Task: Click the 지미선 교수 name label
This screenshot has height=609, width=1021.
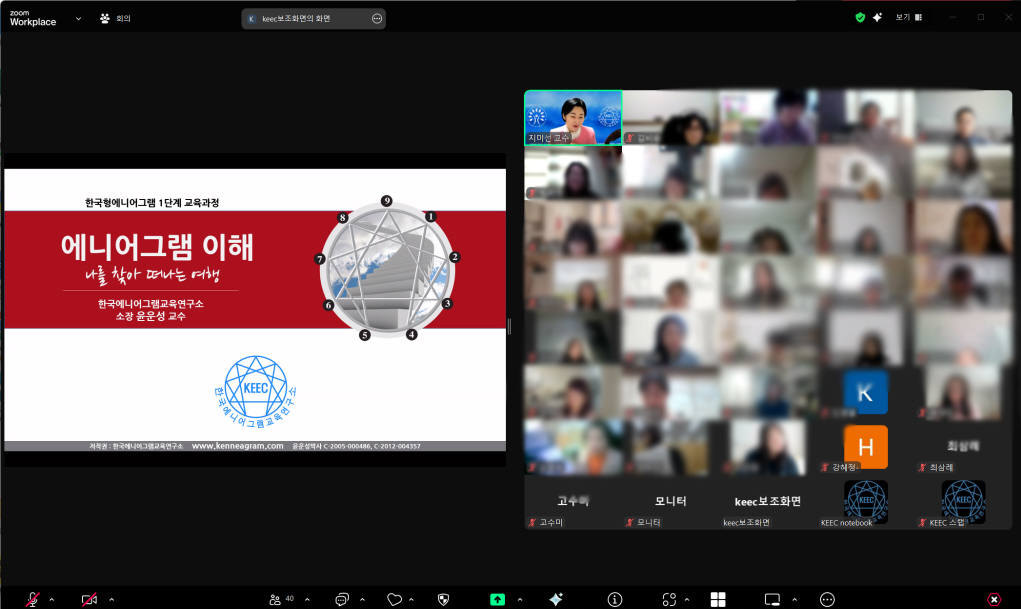Action: [548, 138]
